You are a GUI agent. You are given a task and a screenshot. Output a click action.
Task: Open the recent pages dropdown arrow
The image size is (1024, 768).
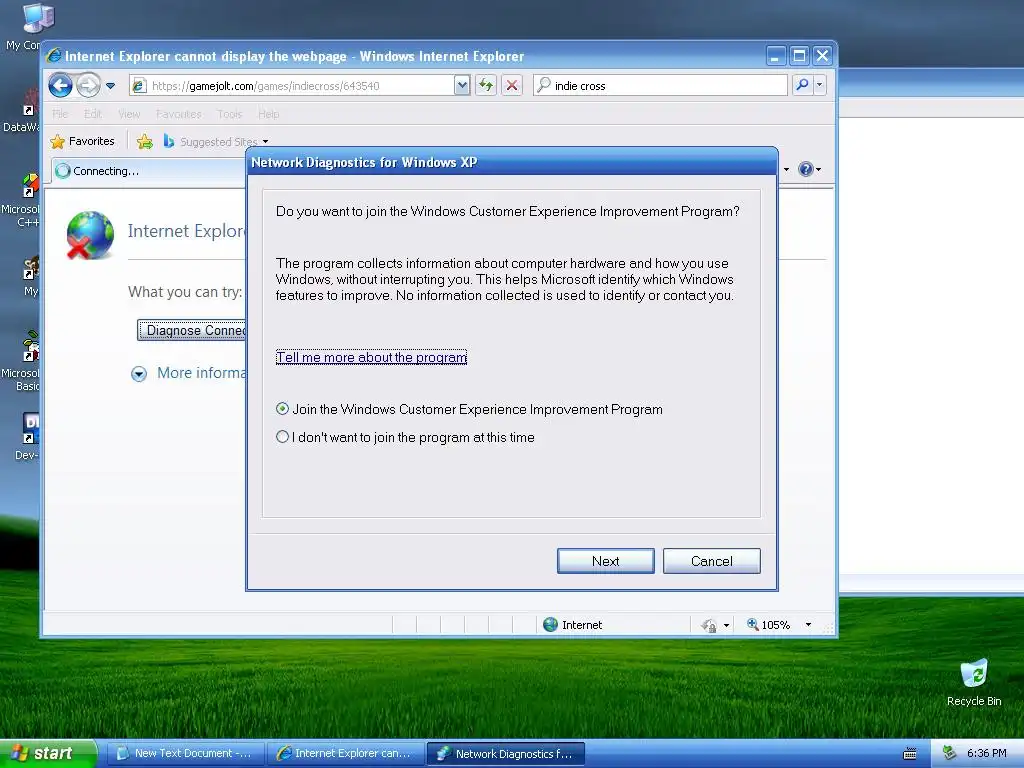tap(110, 86)
